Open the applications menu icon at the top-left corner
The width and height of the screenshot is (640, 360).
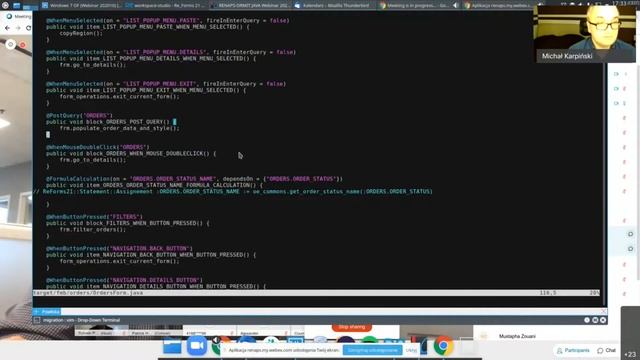tap(5, 5)
